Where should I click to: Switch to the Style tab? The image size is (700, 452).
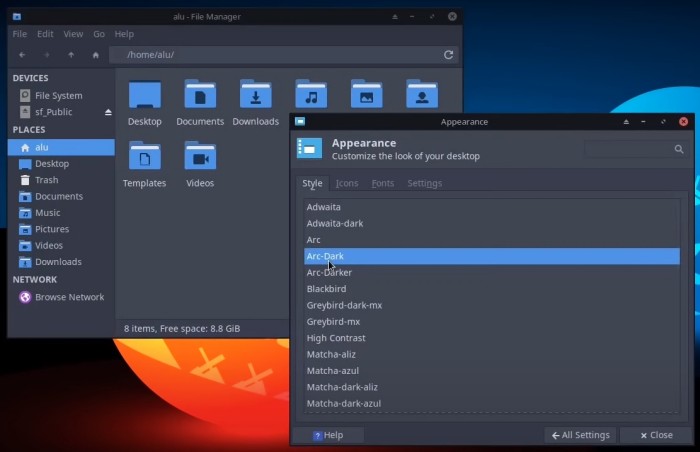[x=312, y=183]
